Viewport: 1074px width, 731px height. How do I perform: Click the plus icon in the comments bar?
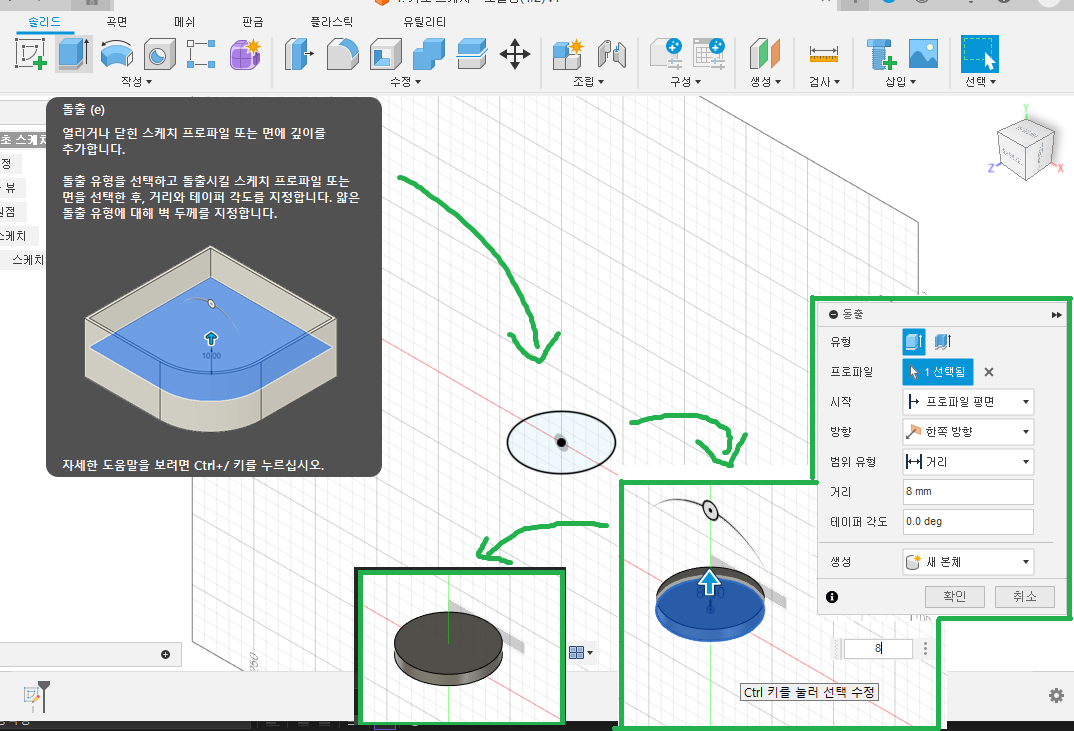[x=165, y=654]
